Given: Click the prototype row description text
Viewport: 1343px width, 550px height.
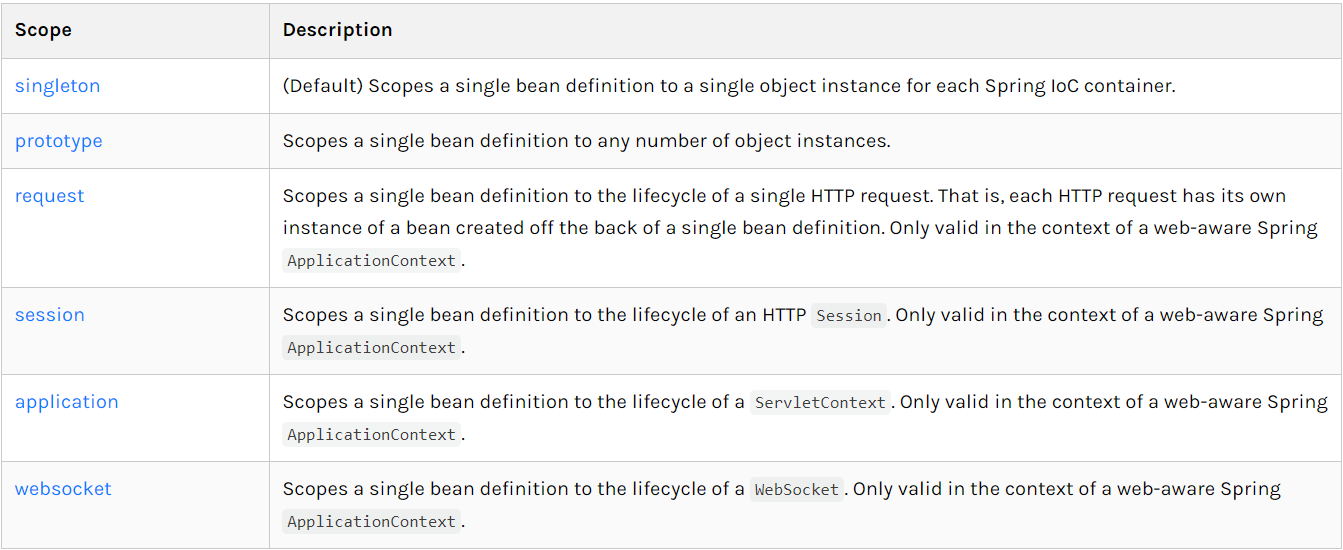Looking at the screenshot, I should click(x=586, y=141).
